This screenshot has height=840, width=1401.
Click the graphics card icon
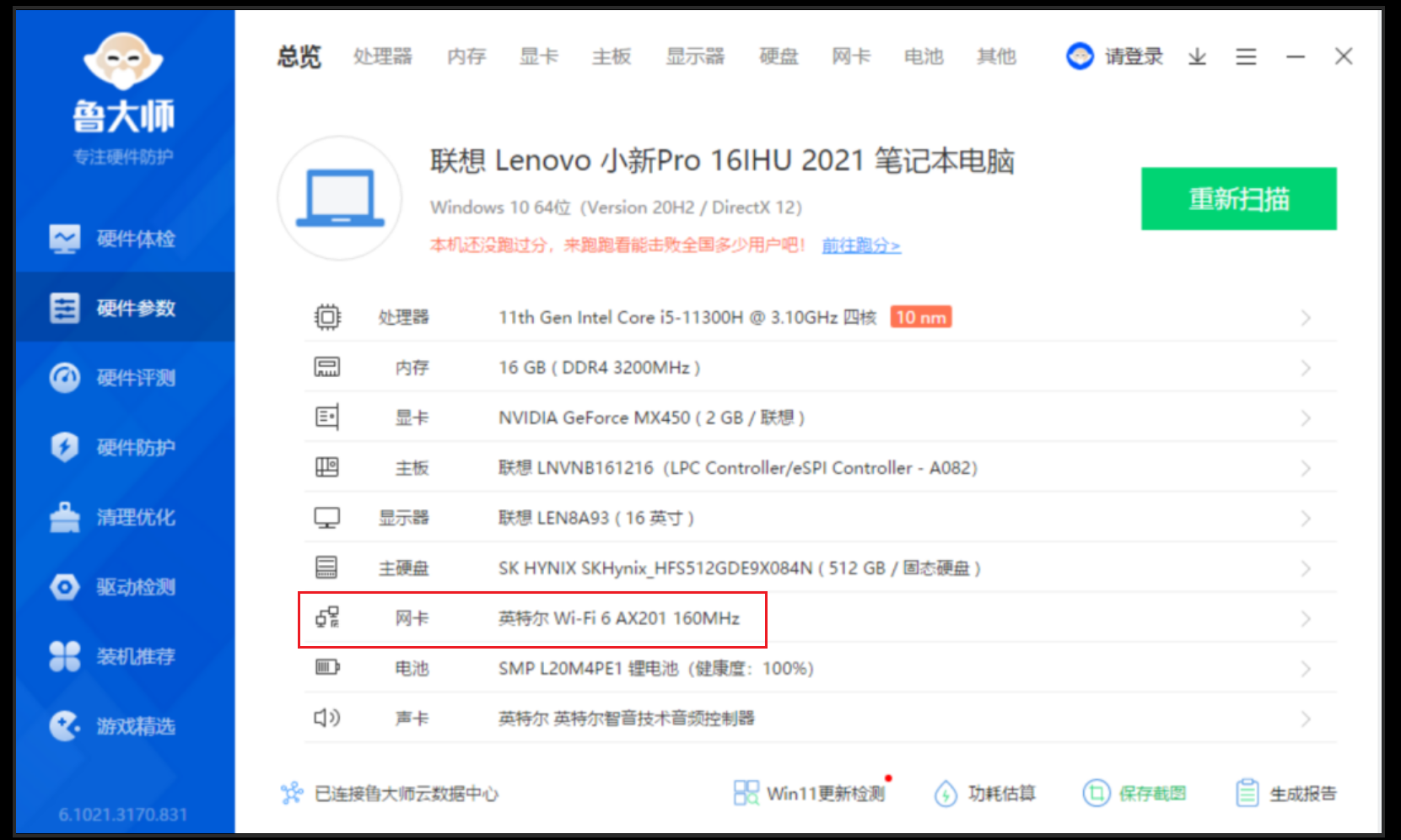click(x=327, y=417)
